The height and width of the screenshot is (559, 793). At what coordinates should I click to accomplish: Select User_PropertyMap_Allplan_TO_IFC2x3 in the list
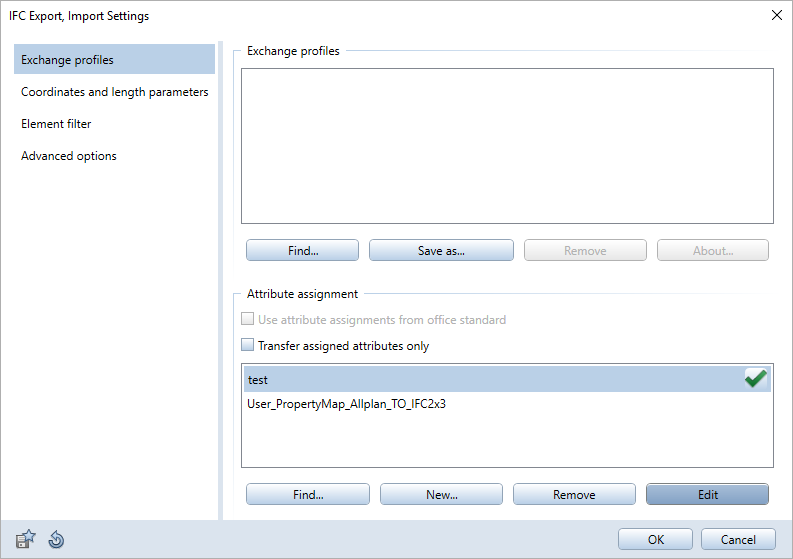pyautogui.click(x=346, y=404)
